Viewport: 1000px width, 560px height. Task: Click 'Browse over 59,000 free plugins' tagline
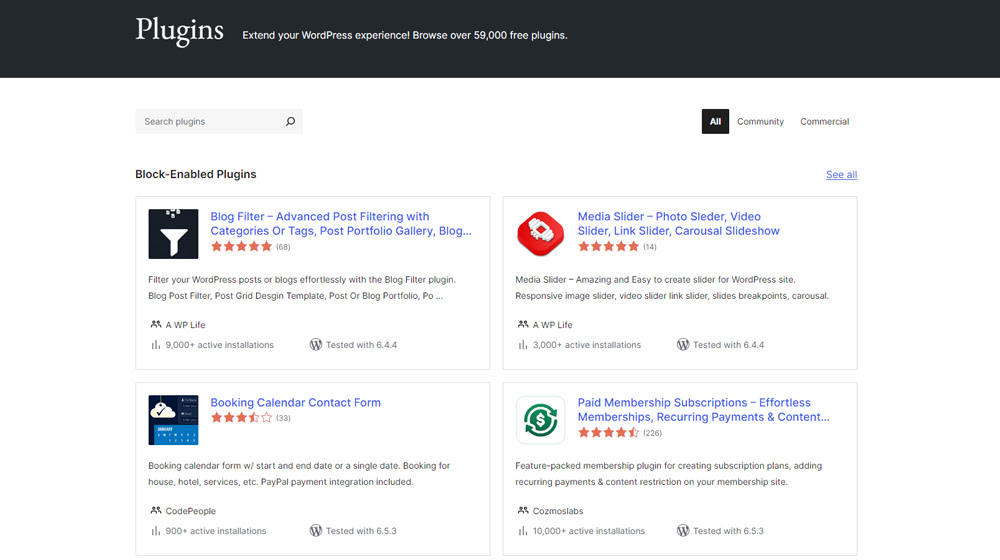(490, 35)
